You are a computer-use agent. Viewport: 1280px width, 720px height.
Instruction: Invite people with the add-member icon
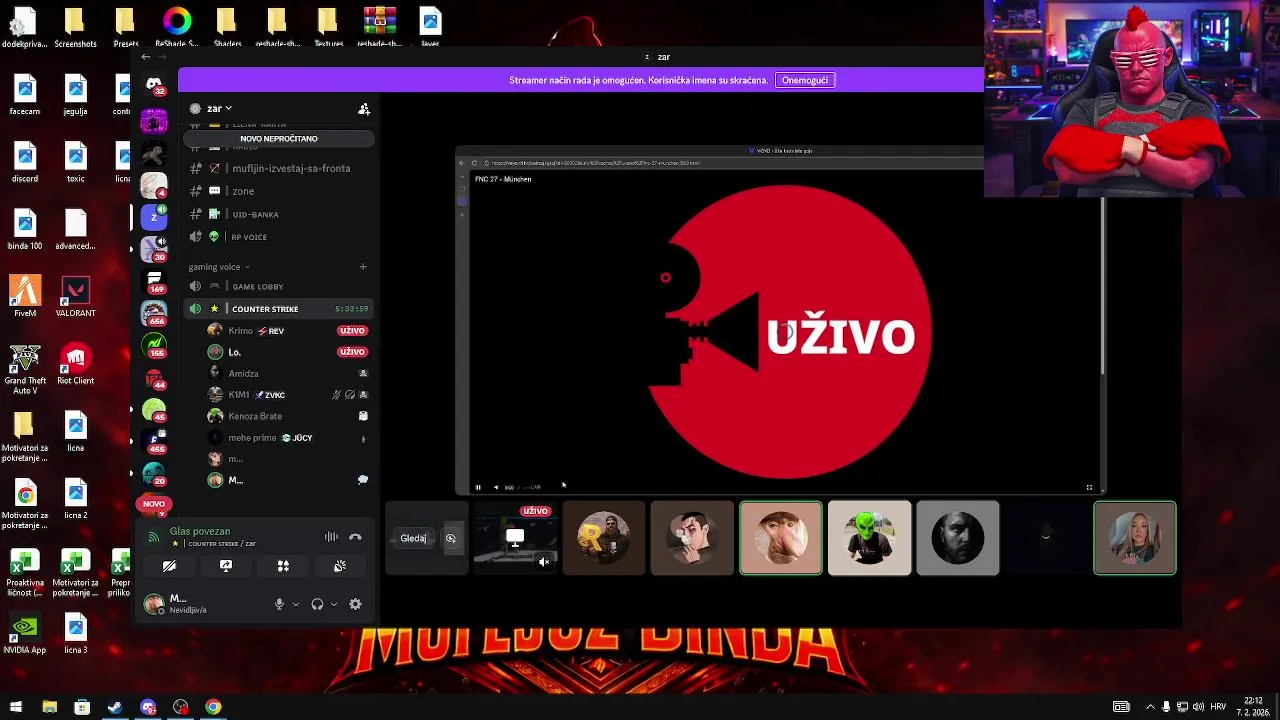tap(364, 108)
